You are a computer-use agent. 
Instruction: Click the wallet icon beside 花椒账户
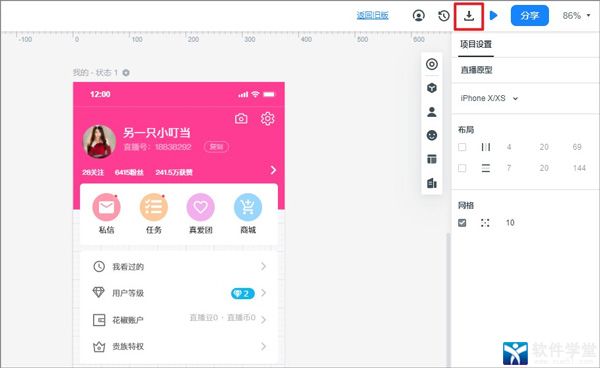tap(99, 320)
